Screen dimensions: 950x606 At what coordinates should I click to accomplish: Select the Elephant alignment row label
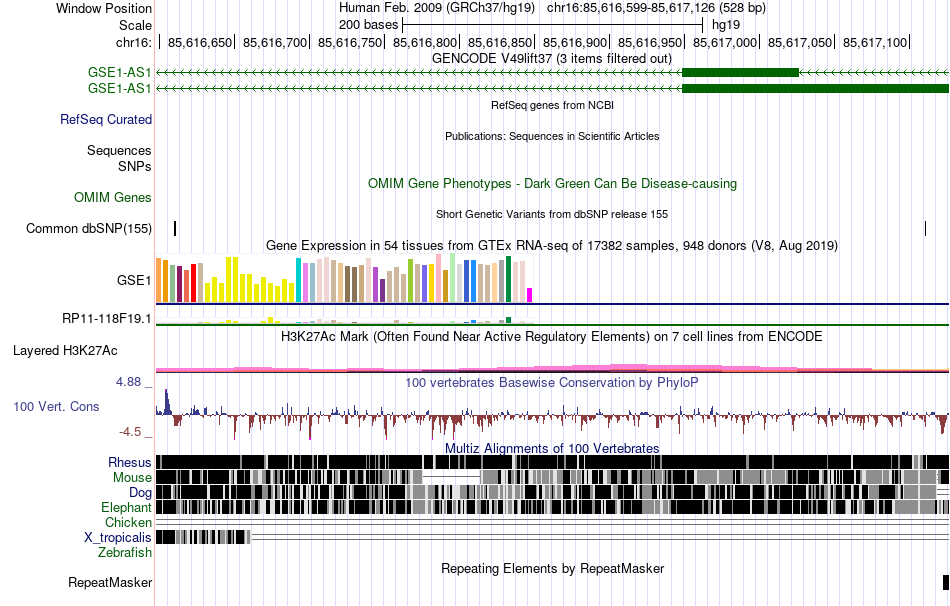coord(126,507)
